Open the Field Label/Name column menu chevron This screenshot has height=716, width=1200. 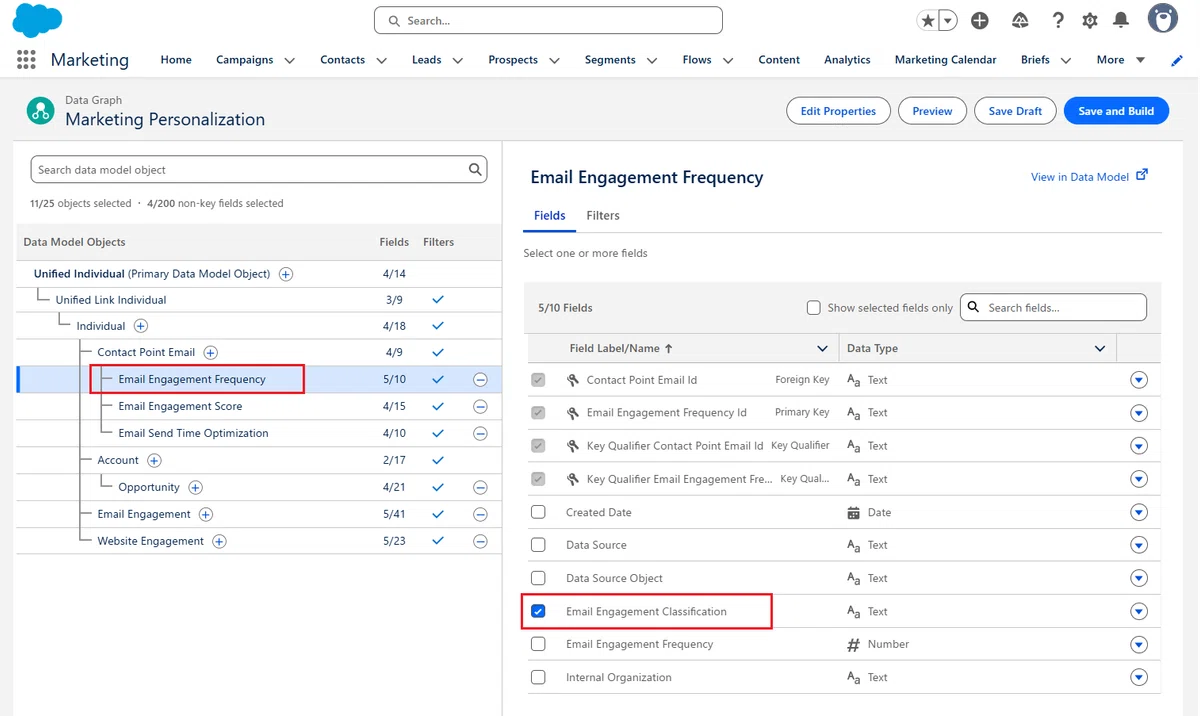pyautogui.click(x=822, y=349)
